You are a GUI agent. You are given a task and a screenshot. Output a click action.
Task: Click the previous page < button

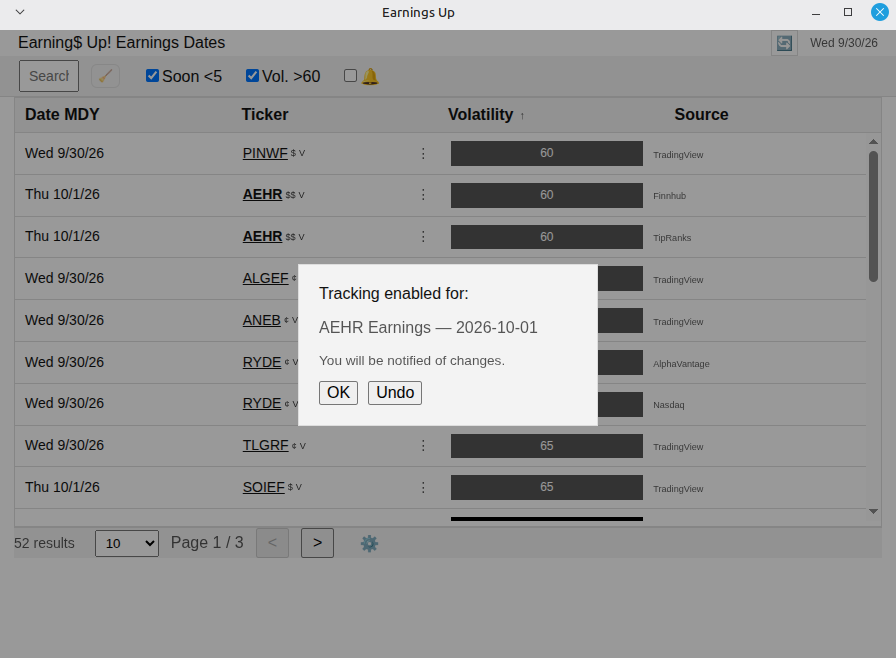pos(273,543)
